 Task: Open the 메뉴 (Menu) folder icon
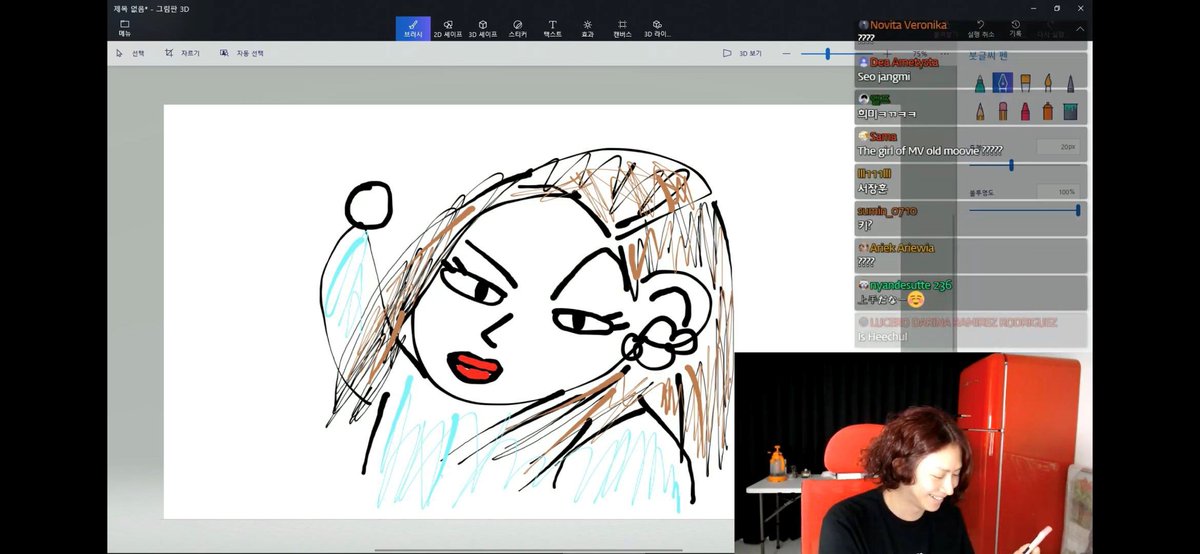(124, 28)
